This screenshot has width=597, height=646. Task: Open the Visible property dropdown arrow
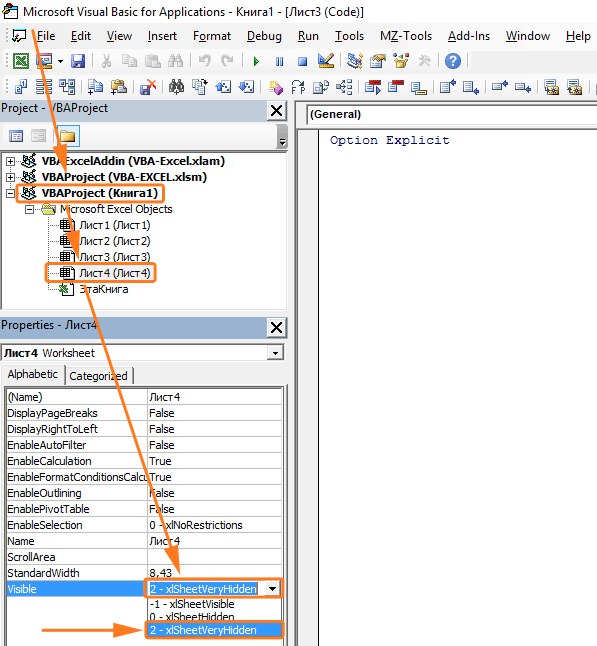coord(272,589)
